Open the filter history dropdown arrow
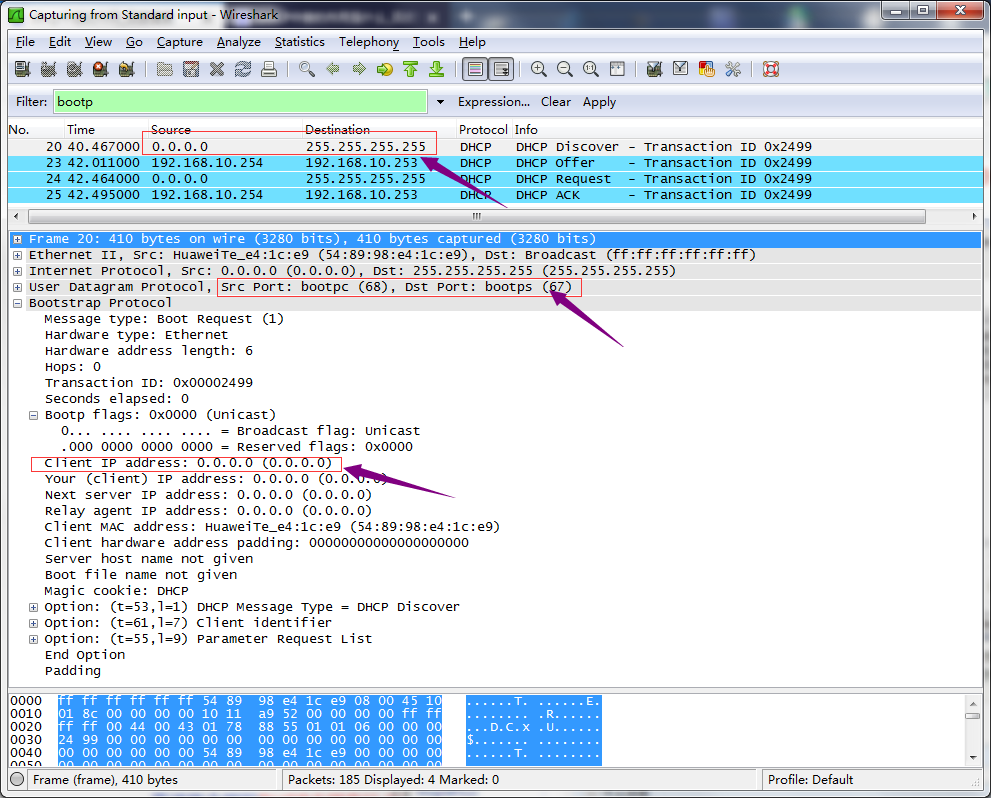The image size is (991, 798). (441, 102)
